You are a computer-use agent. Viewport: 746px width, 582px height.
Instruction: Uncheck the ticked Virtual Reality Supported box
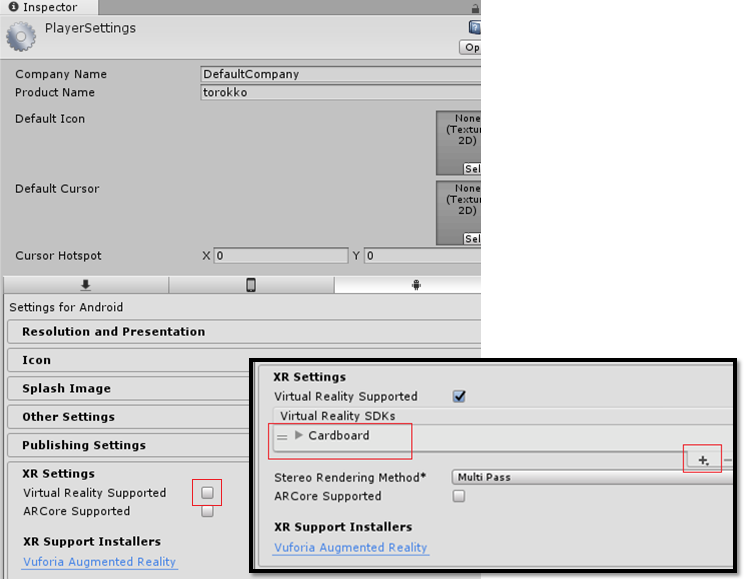tap(459, 397)
